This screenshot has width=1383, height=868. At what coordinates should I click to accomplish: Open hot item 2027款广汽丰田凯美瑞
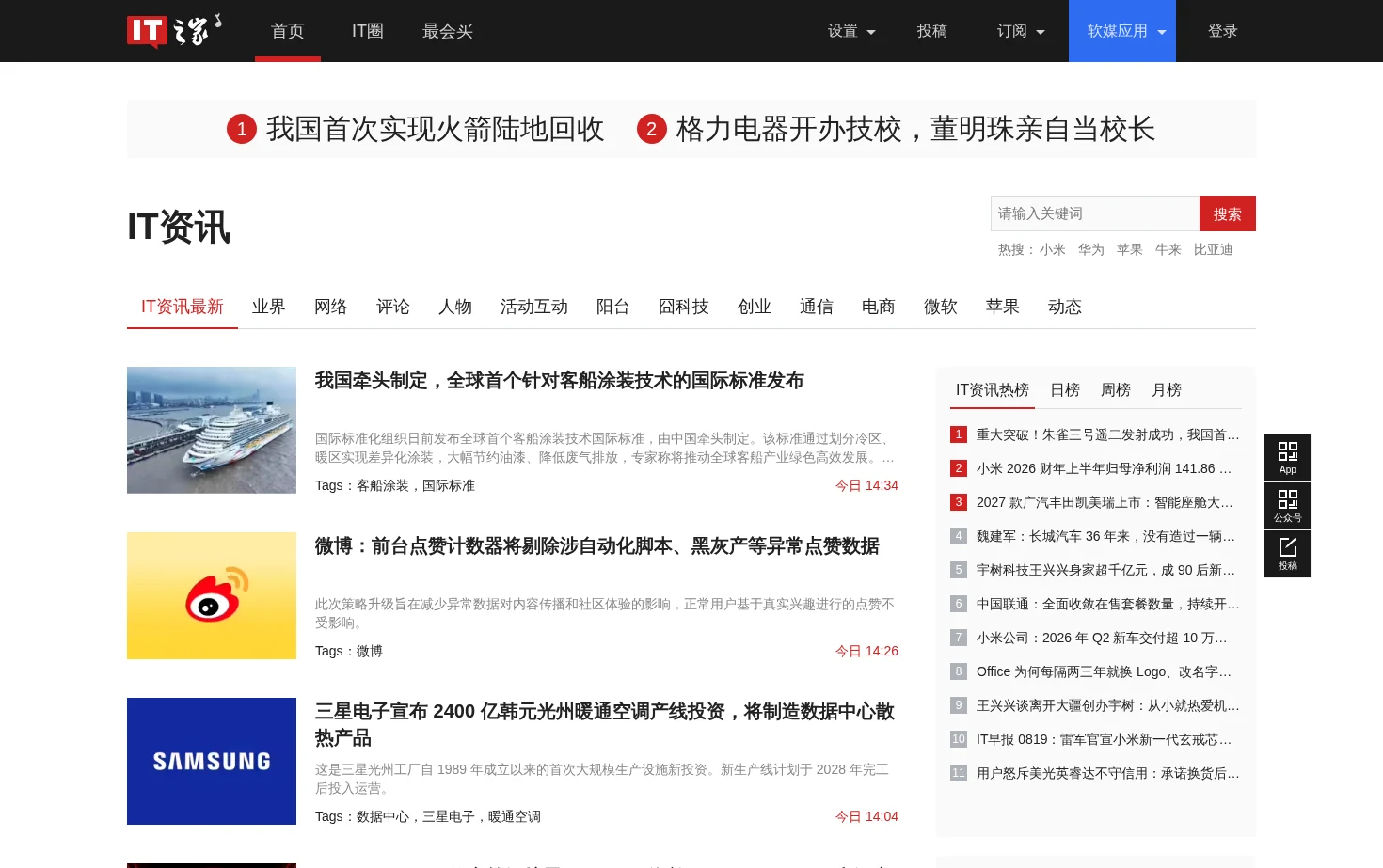[x=1105, y=502]
